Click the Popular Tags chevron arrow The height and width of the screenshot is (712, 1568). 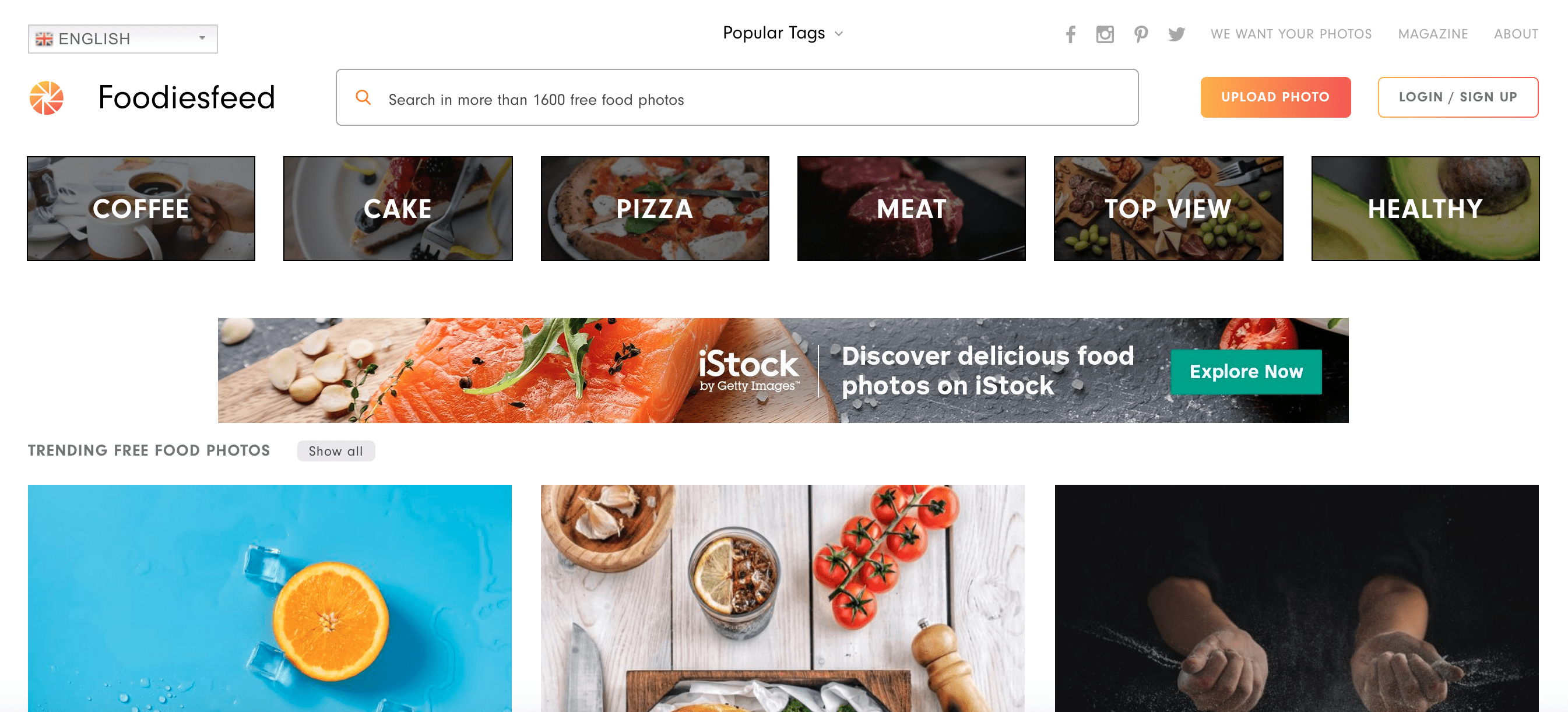[838, 34]
